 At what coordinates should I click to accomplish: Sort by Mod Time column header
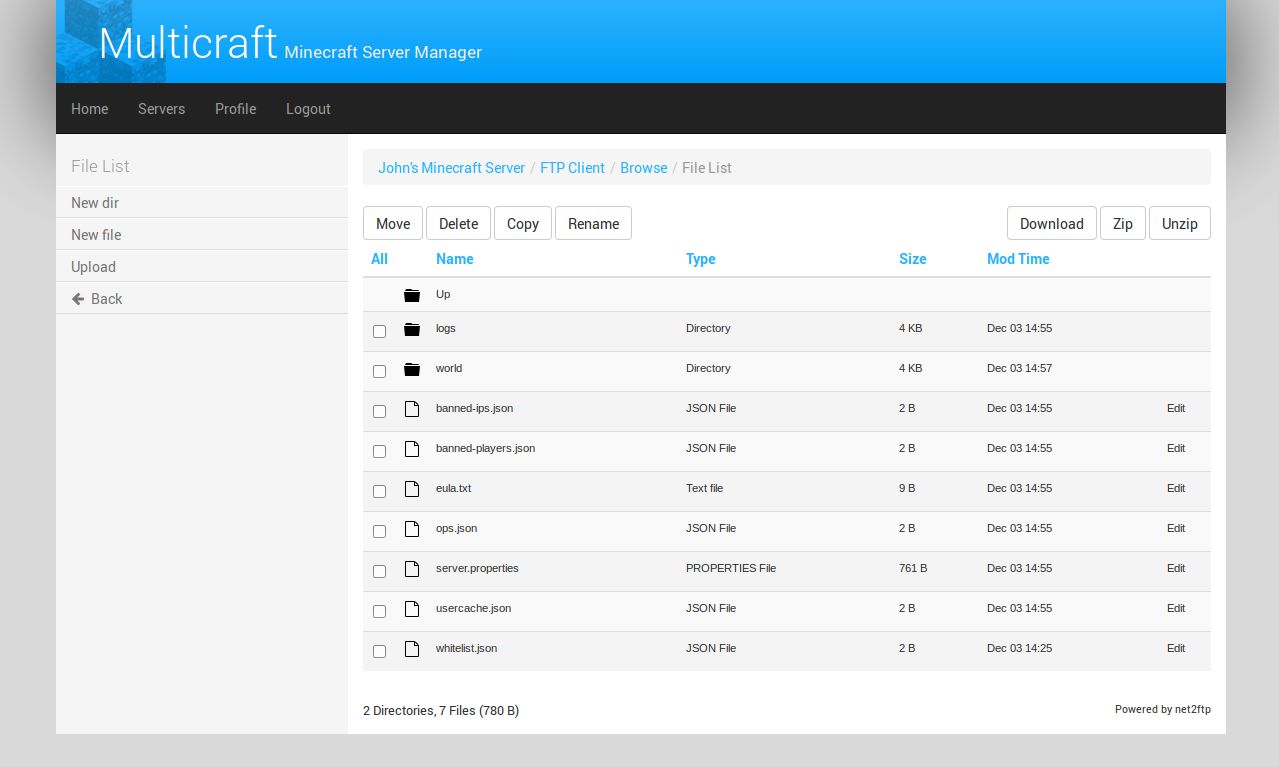point(1018,259)
